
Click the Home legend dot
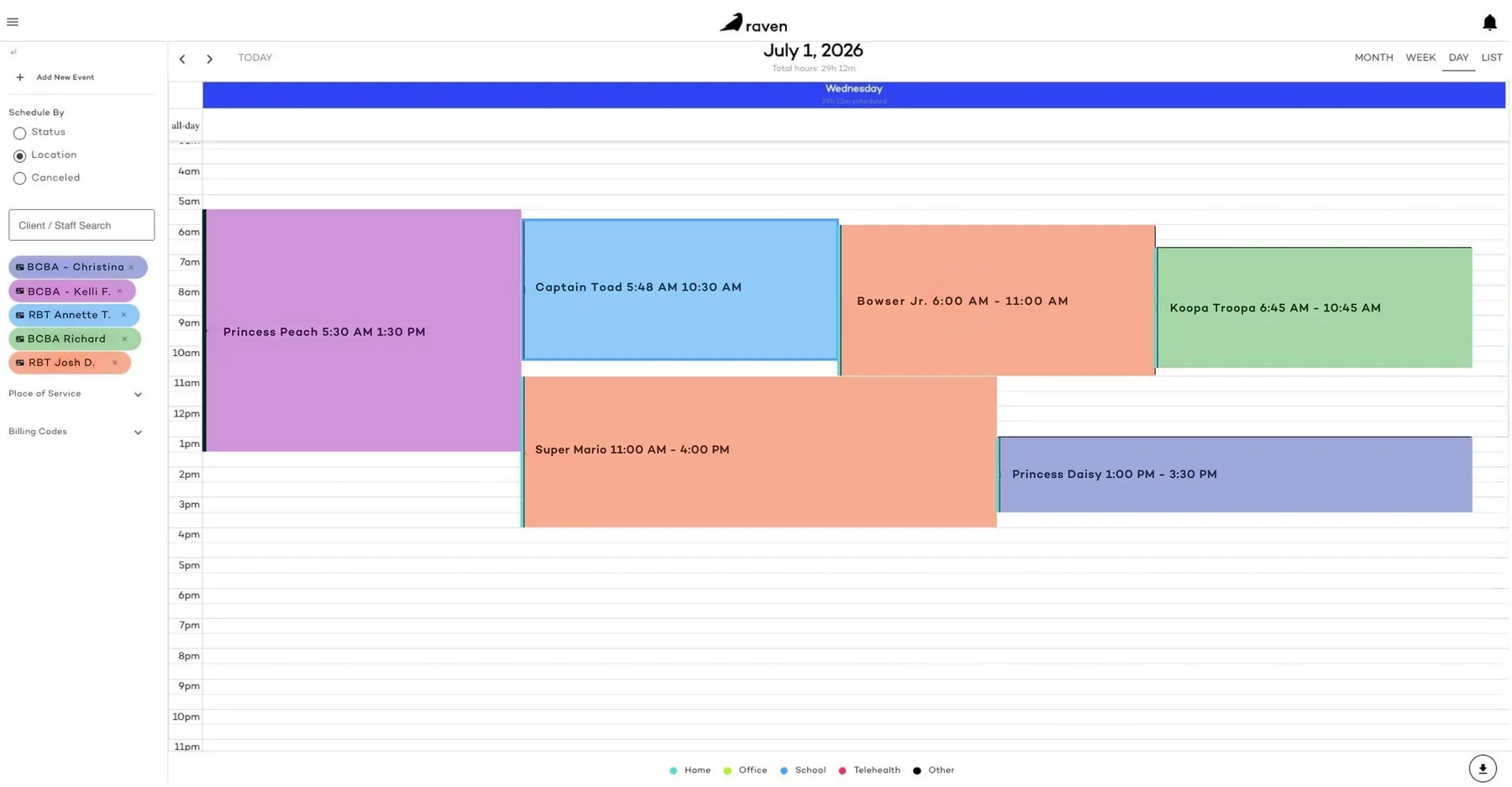click(x=673, y=771)
